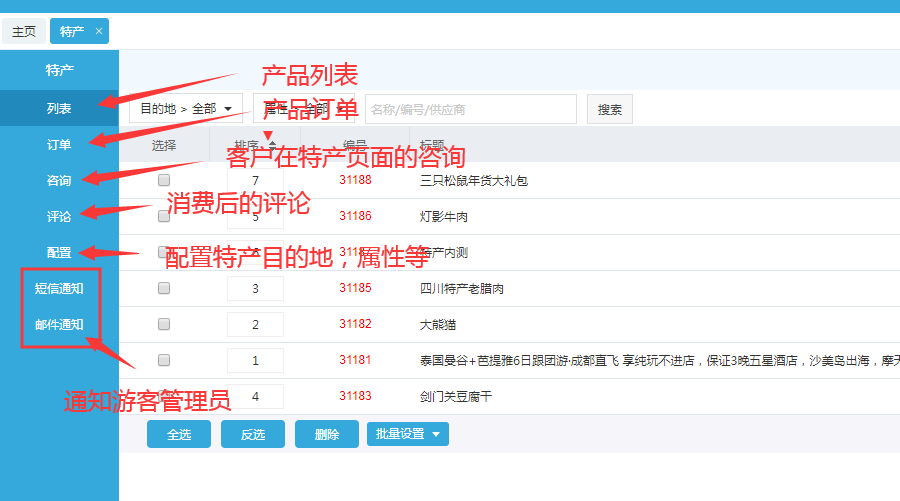Click the 名称/编号/供应商 search field

[x=470, y=109]
